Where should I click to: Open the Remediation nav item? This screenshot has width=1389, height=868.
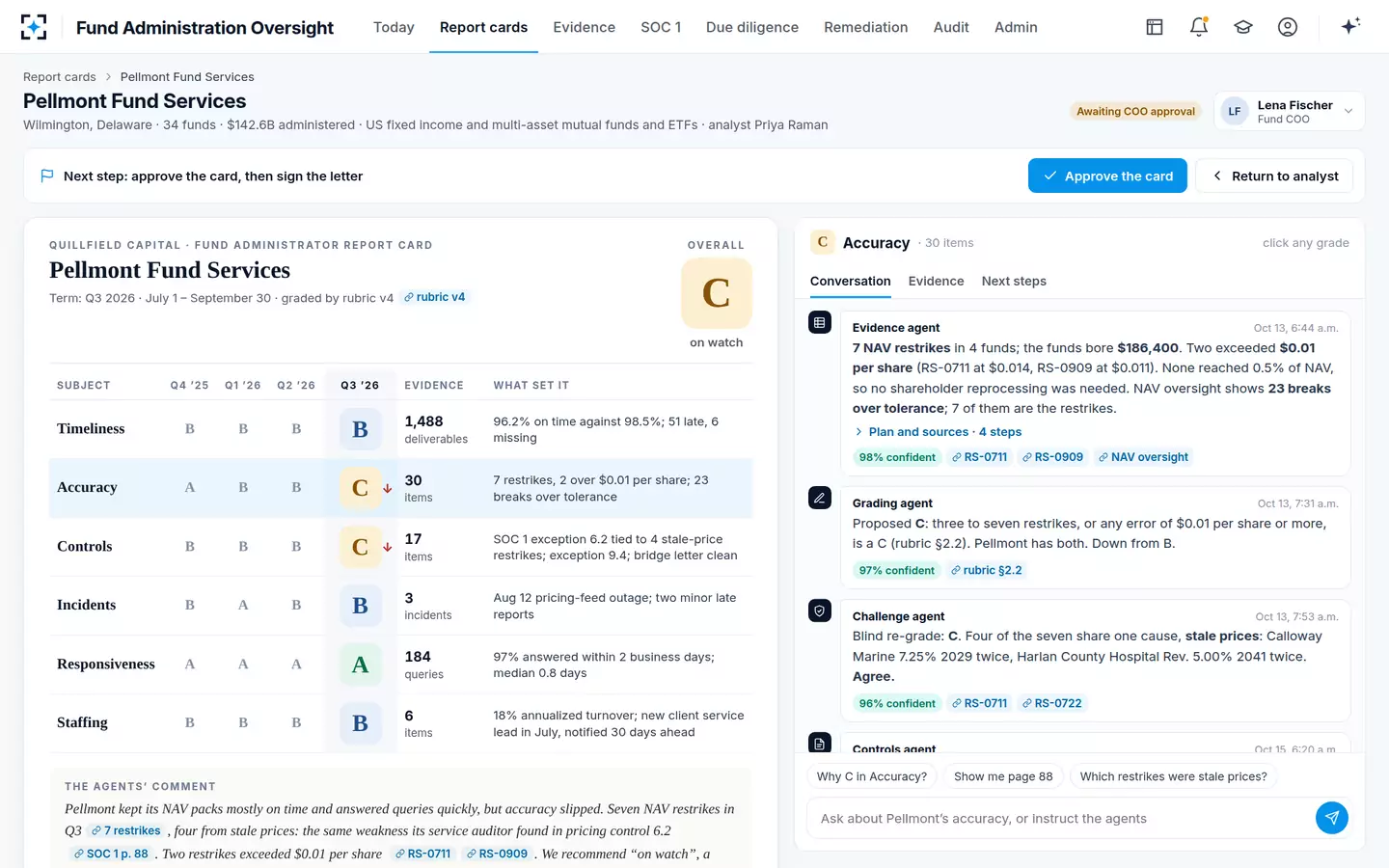(x=865, y=27)
